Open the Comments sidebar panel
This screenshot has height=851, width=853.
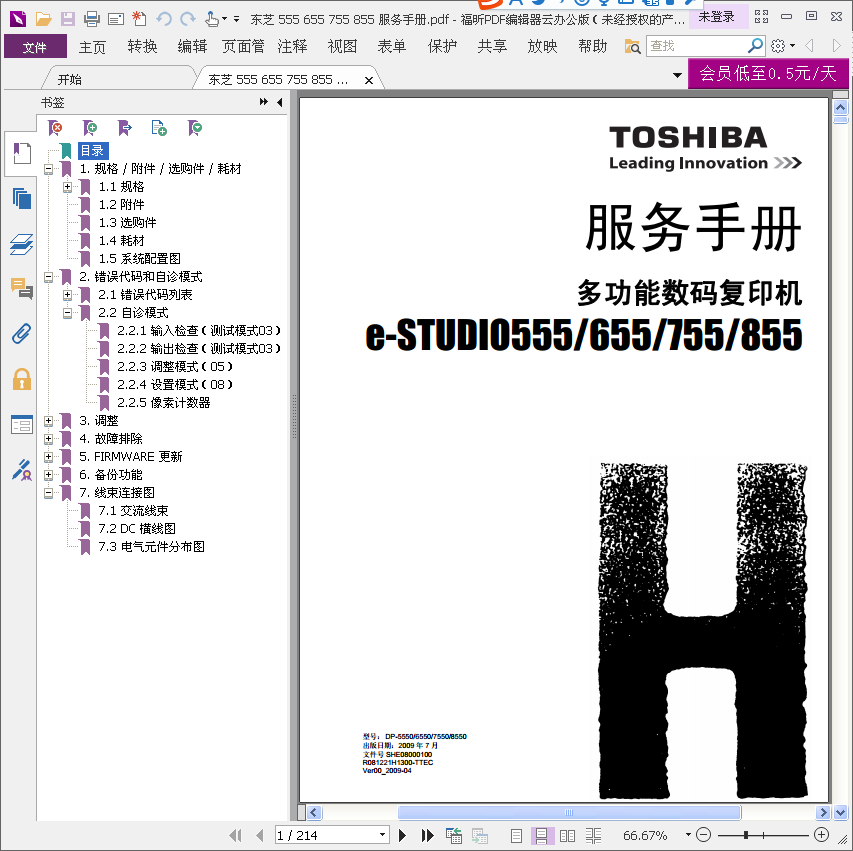(22, 288)
